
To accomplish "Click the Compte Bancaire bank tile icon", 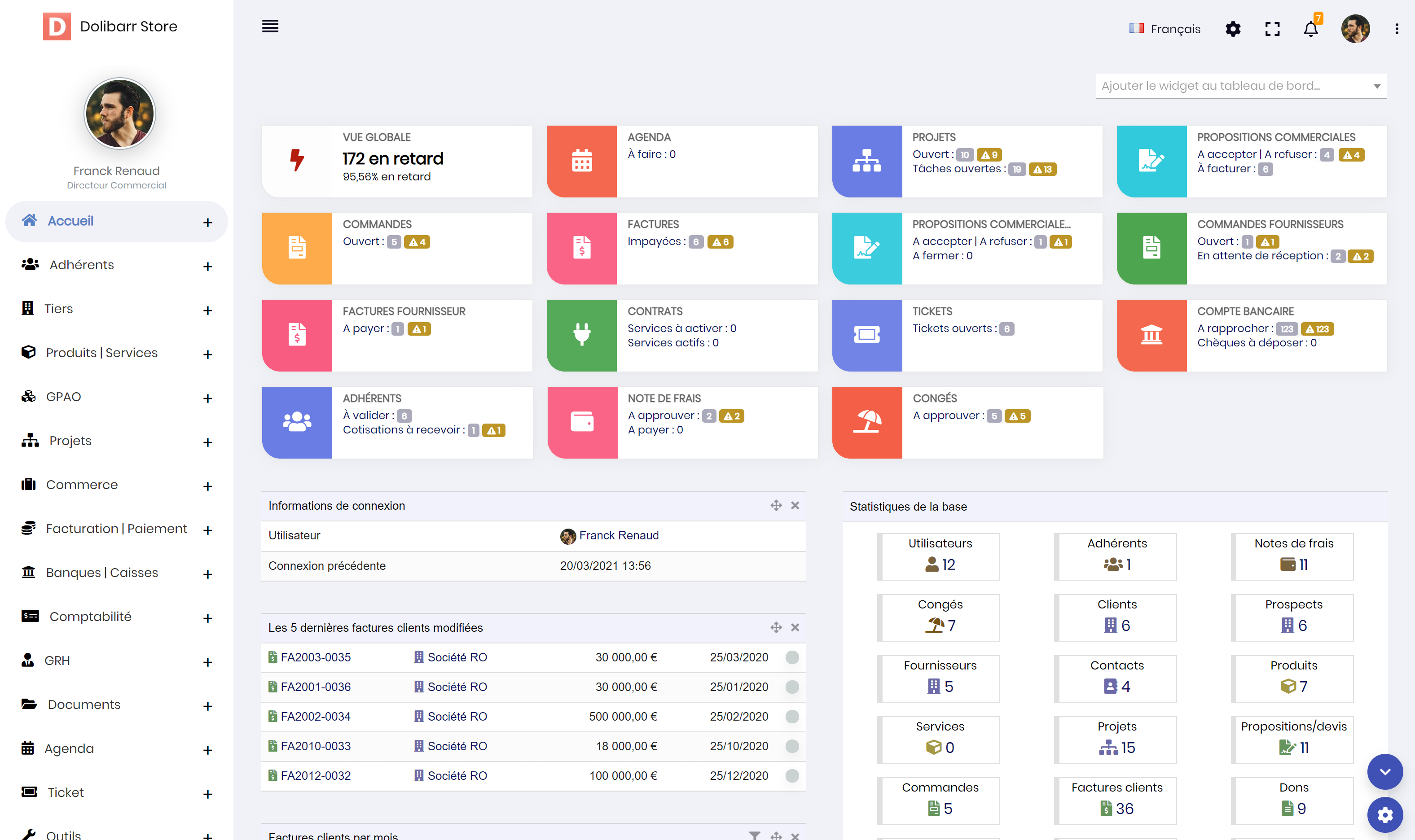I will tap(1151, 335).
